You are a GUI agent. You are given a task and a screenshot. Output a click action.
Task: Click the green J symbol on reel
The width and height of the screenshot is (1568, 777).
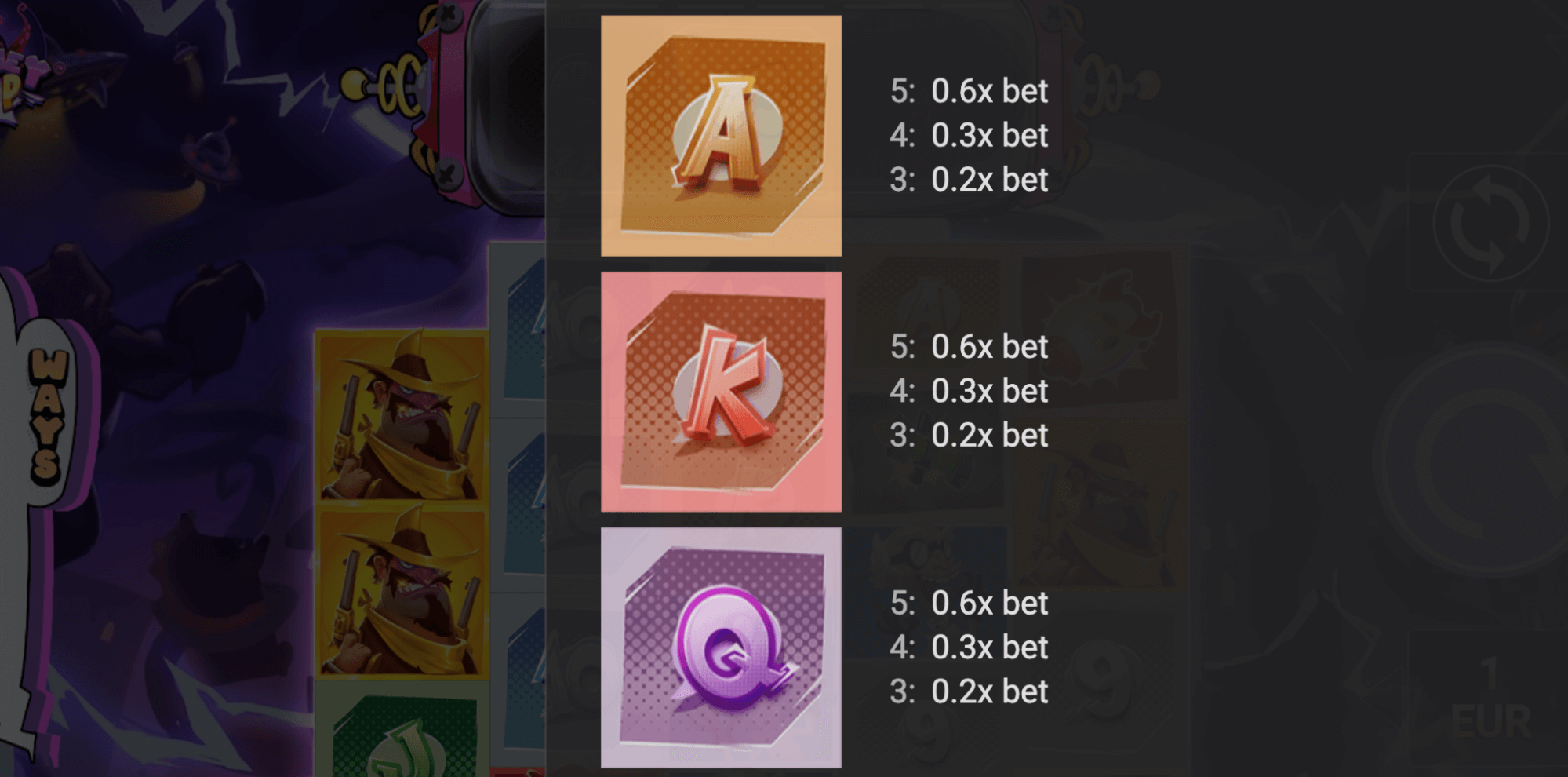pos(402,729)
